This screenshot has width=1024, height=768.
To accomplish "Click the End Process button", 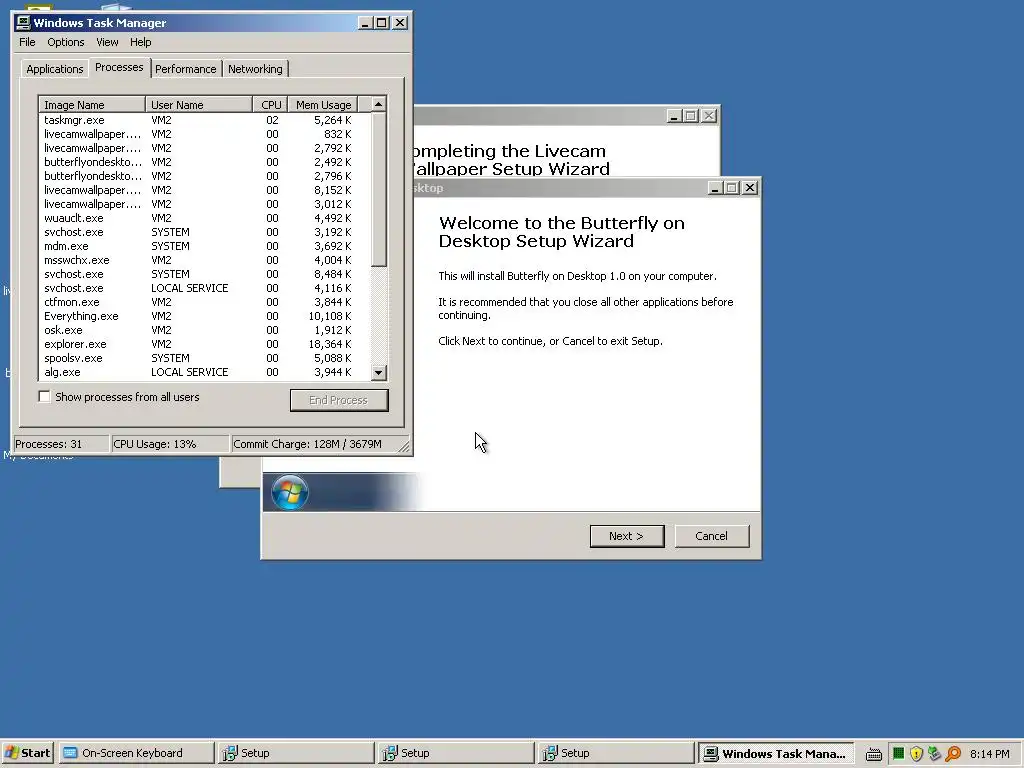I will [x=339, y=400].
